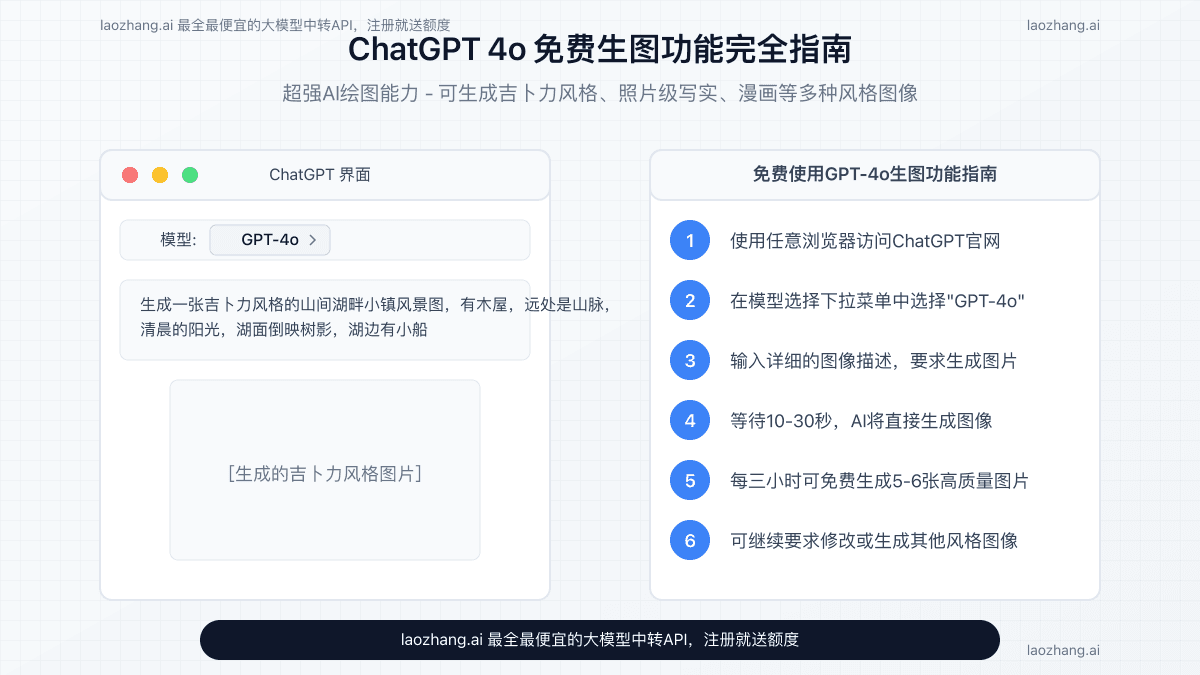This screenshot has width=1200, height=675.
Task: Click the bottom-right laozhang.ai link
Action: point(1063,650)
